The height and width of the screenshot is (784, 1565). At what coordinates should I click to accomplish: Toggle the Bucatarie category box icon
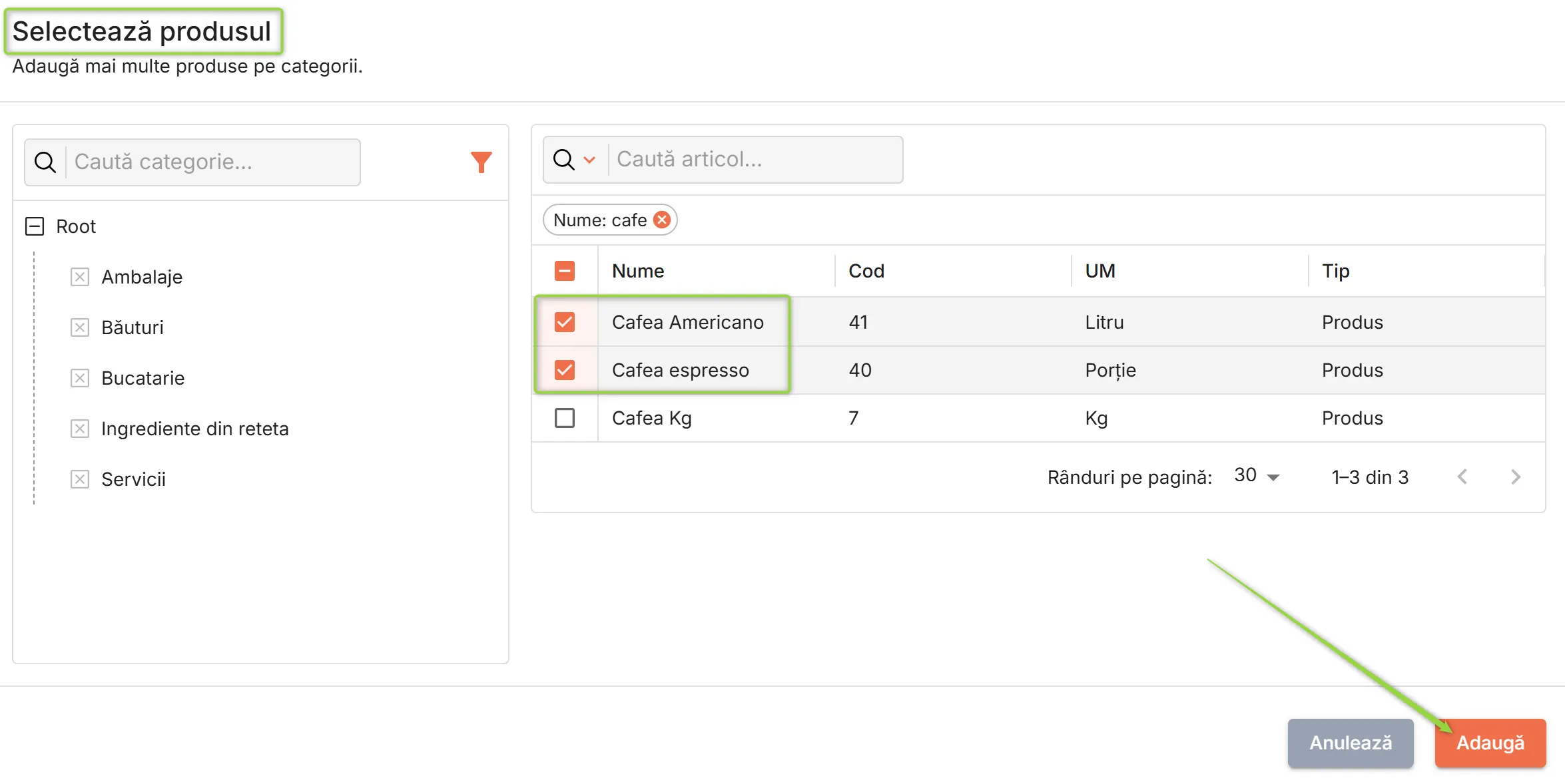(x=80, y=378)
